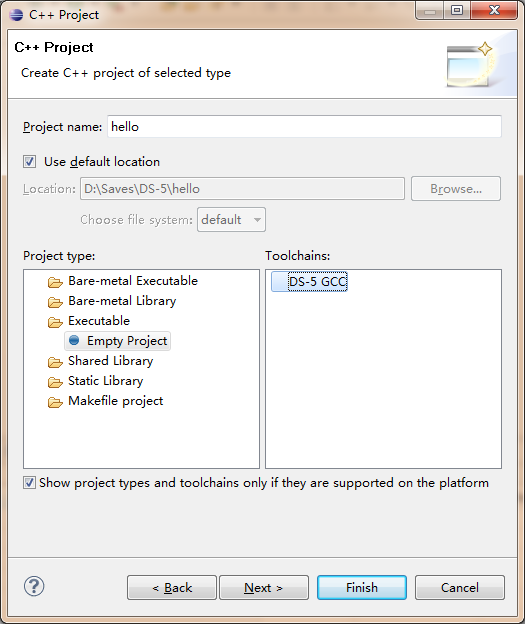Image resolution: width=525 pixels, height=624 pixels.
Task: Click the Browse location button
Action: point(456,189)
